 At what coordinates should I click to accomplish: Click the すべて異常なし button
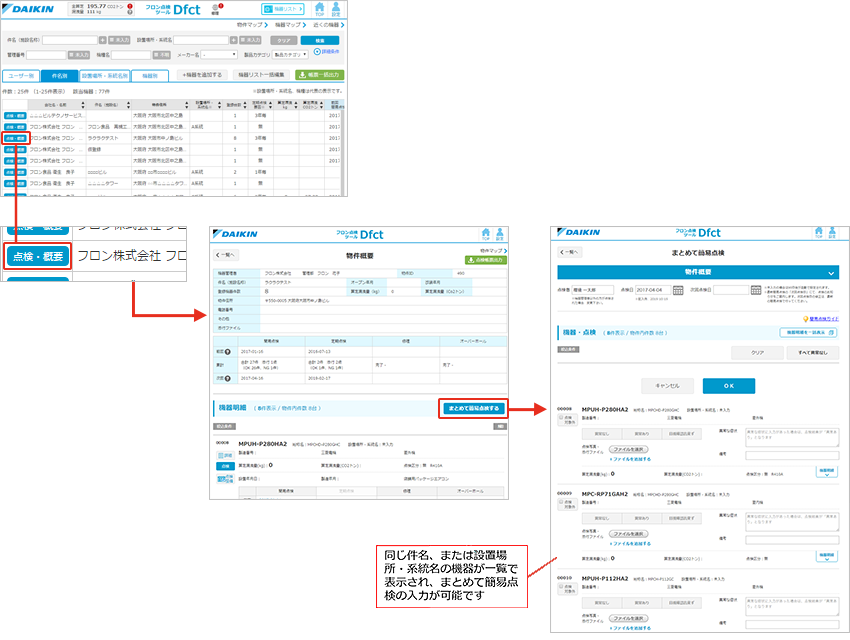[x=814, y=352]
